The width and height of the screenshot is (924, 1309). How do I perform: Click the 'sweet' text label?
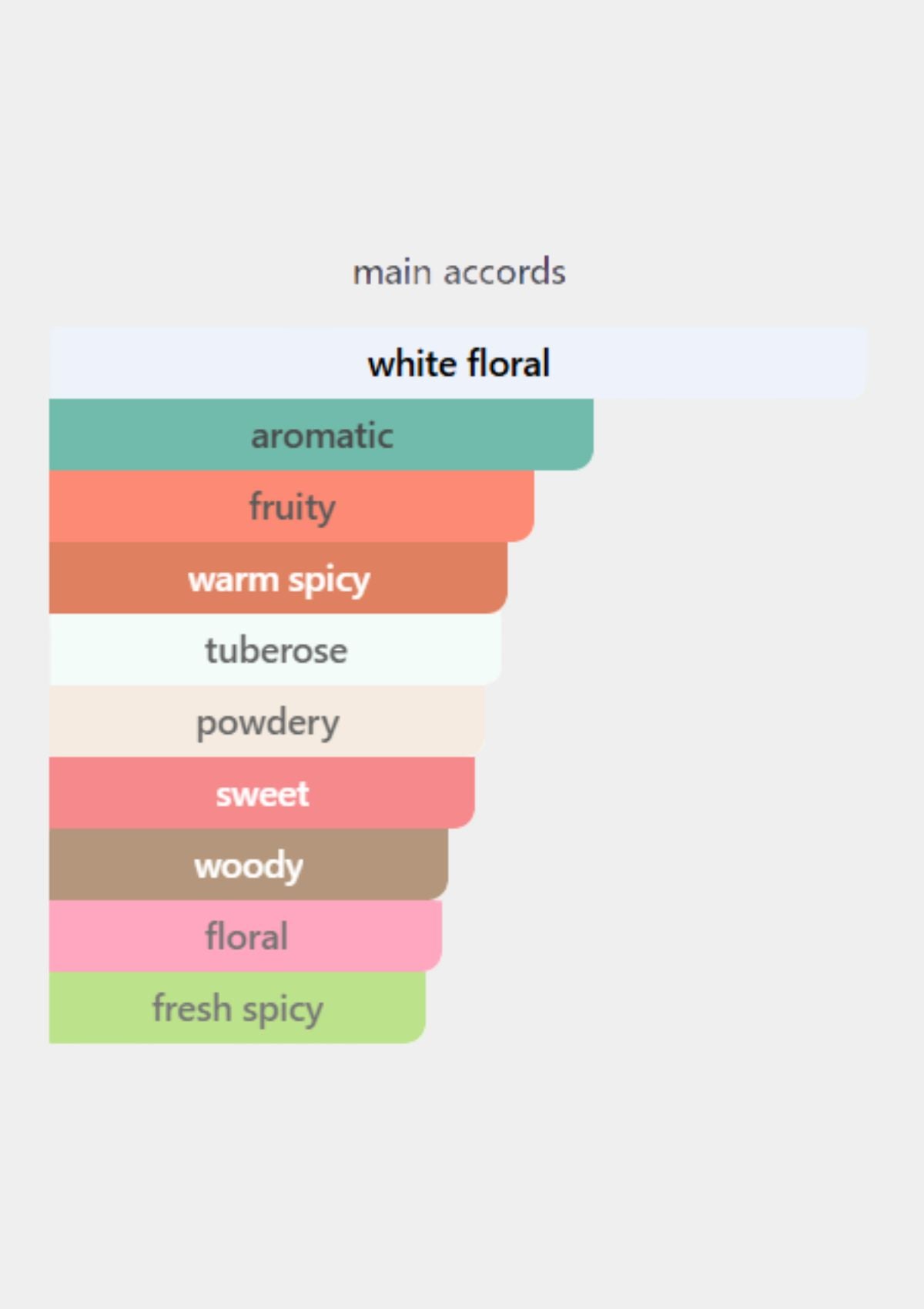pyautogui.click(x=263, y=794)
